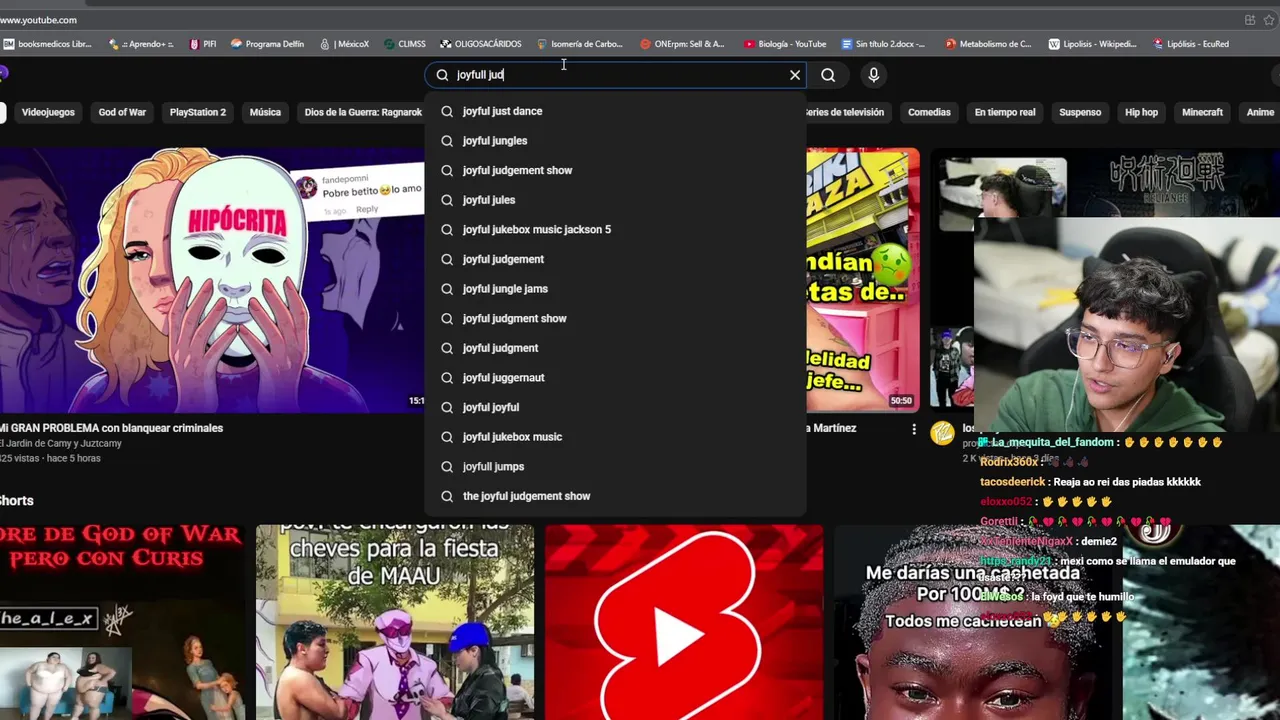Filter by Hip hop chip
1280x720 pixels.
point(1141,112)
